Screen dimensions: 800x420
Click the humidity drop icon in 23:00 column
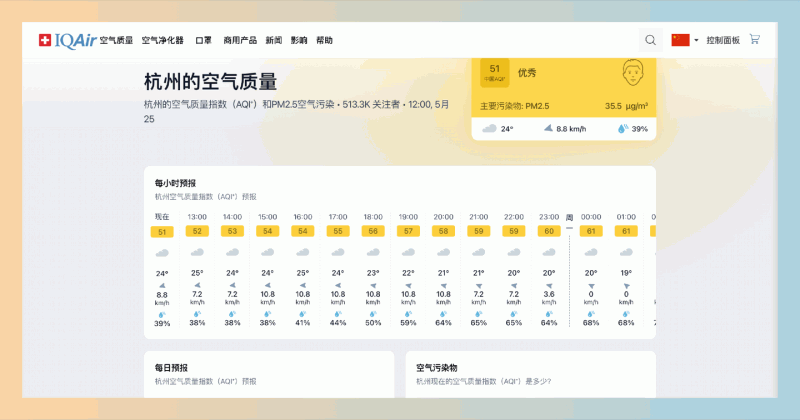point(549,314)
